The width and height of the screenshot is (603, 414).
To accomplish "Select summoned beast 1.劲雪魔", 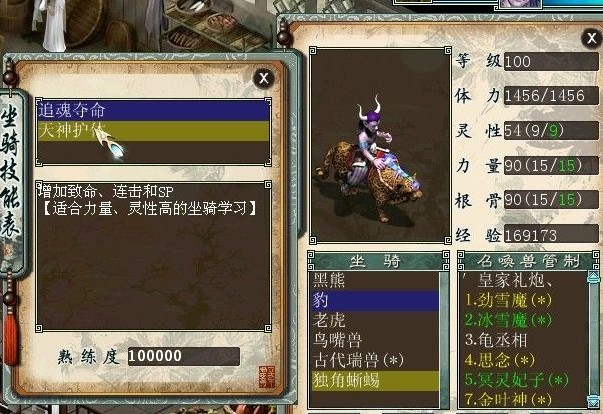I will tap(508, 300).
